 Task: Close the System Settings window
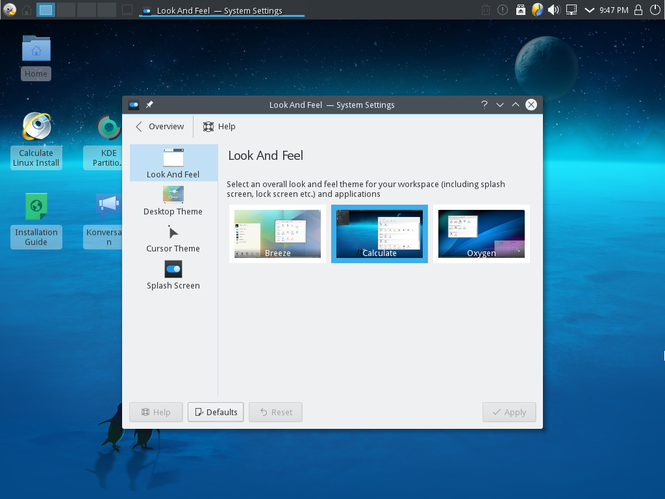(531, 105)
